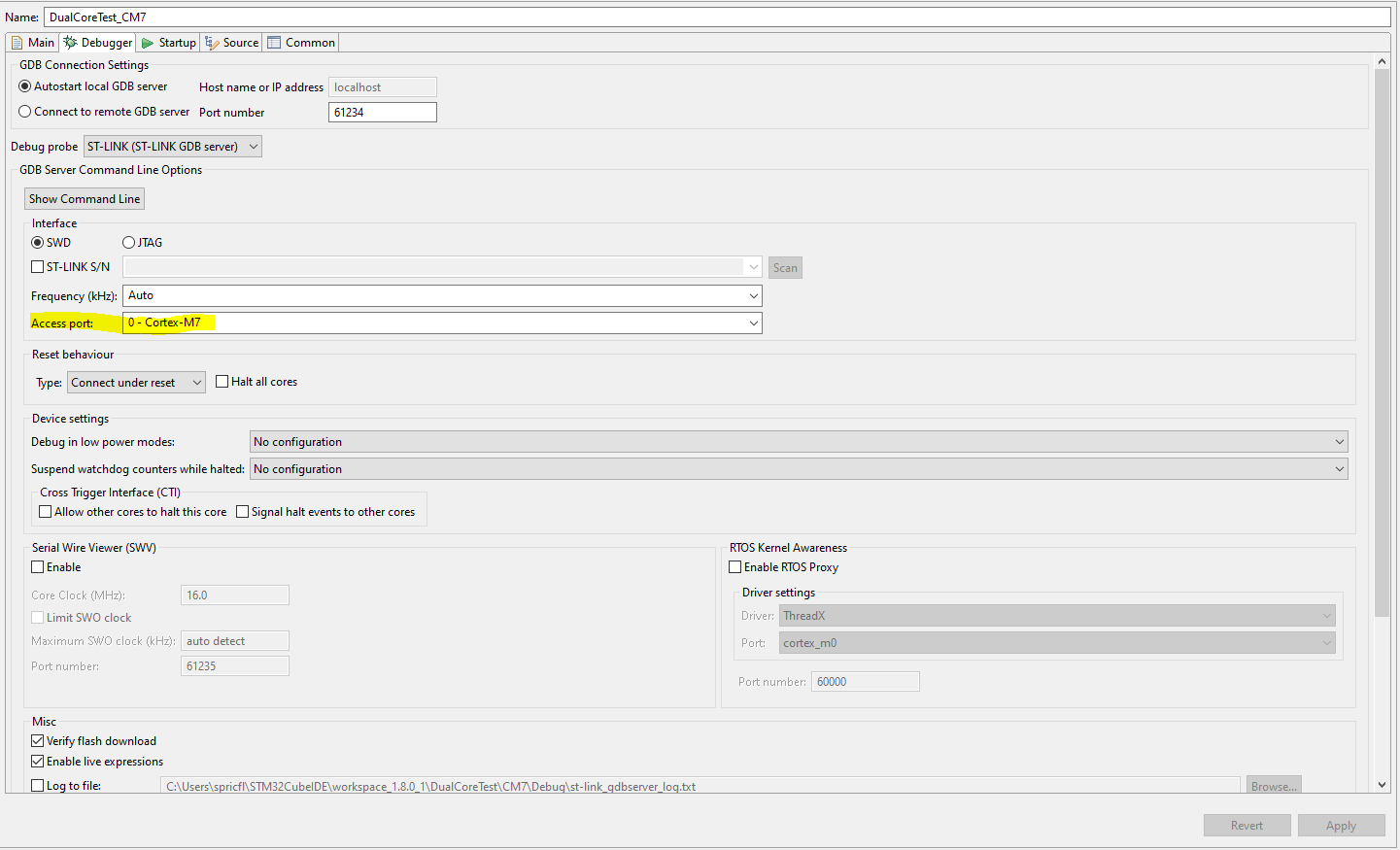Enable RTOS Proxy checkbox

pyautogui.click(x=735, y=567)
